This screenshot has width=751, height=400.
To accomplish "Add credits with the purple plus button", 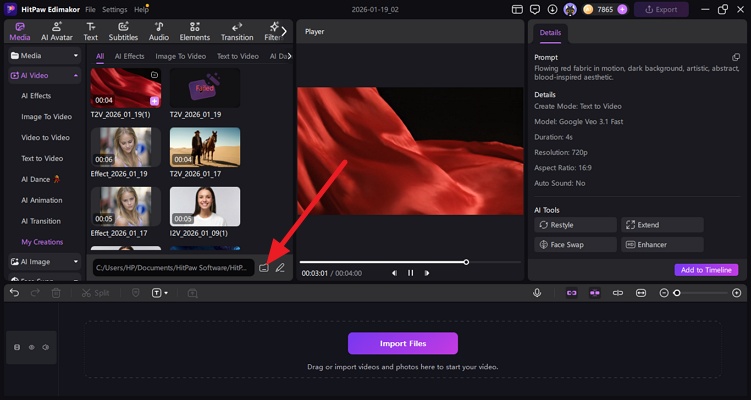I will tap(622, 10).
